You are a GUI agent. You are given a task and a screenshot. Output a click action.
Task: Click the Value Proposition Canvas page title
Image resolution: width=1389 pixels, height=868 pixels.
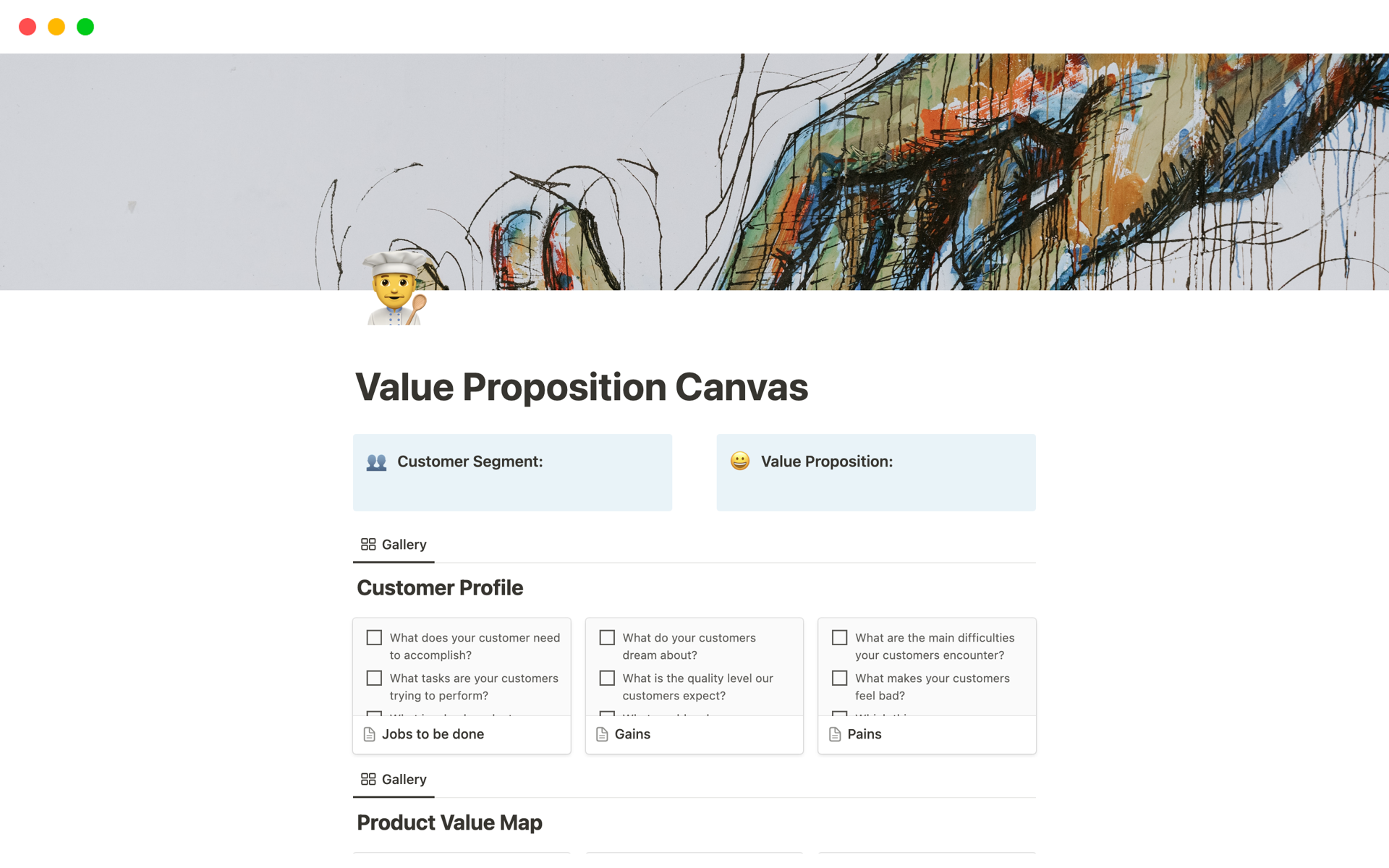click(x=582, y=387)
